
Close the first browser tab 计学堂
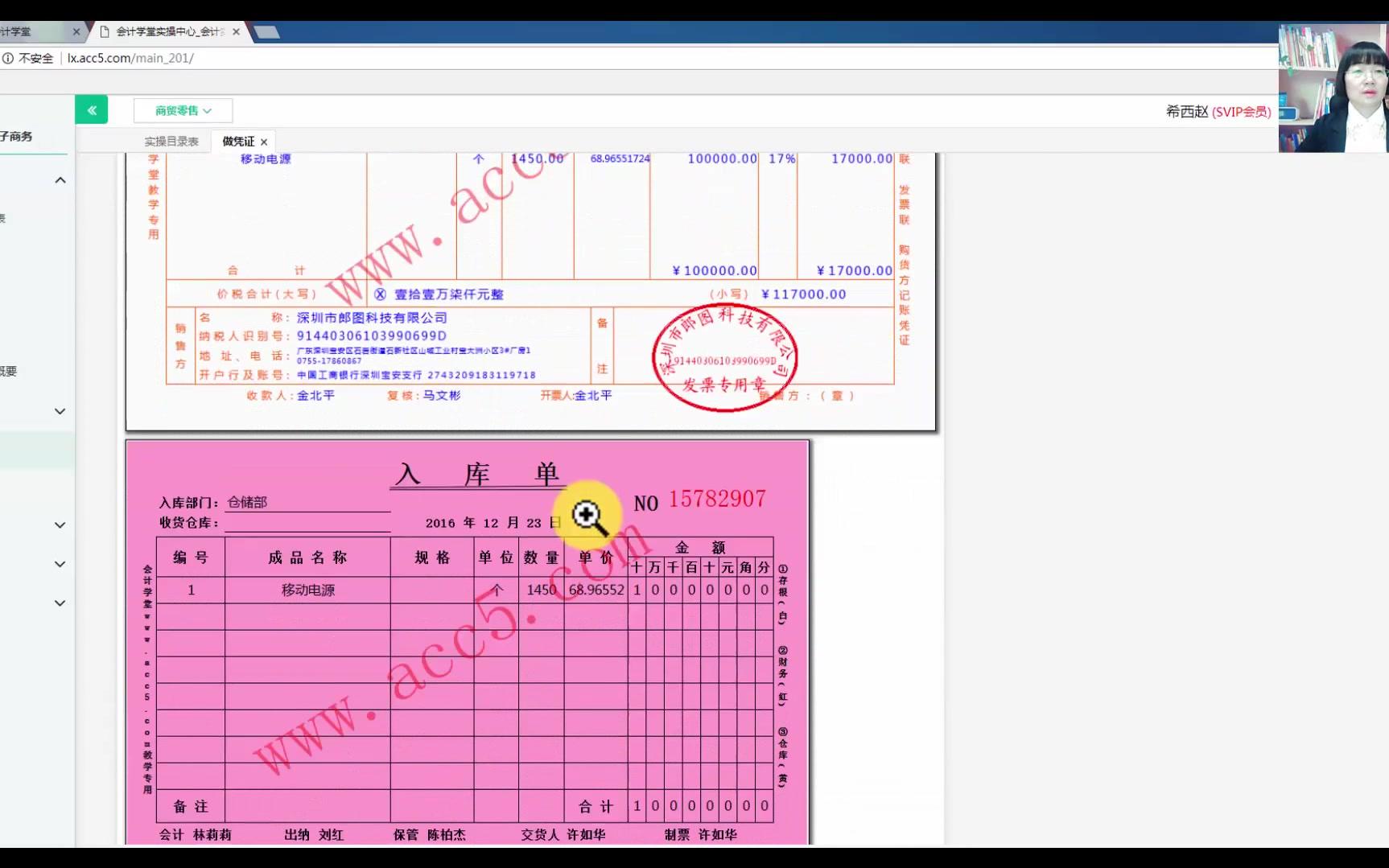click(x=76, y=32)
